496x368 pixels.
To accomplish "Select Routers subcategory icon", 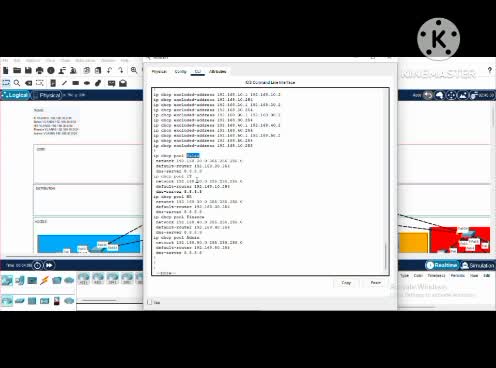I will click(x=7, y=301).
